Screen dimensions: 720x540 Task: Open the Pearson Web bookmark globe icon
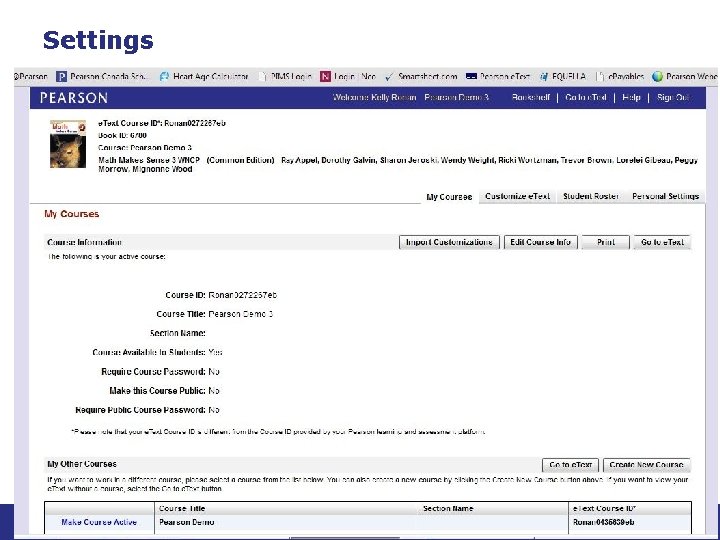click(x=657, y=76)
